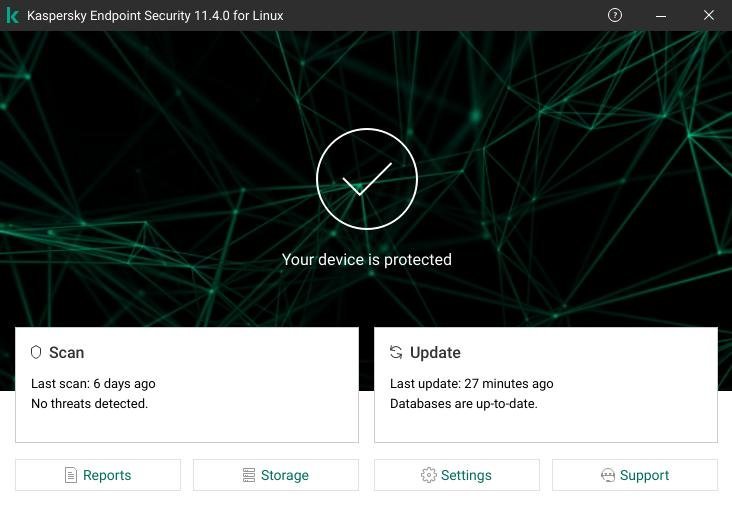Click the Kaspersky logo icon in title bar

pyautogui.click(x=12, y=16)
